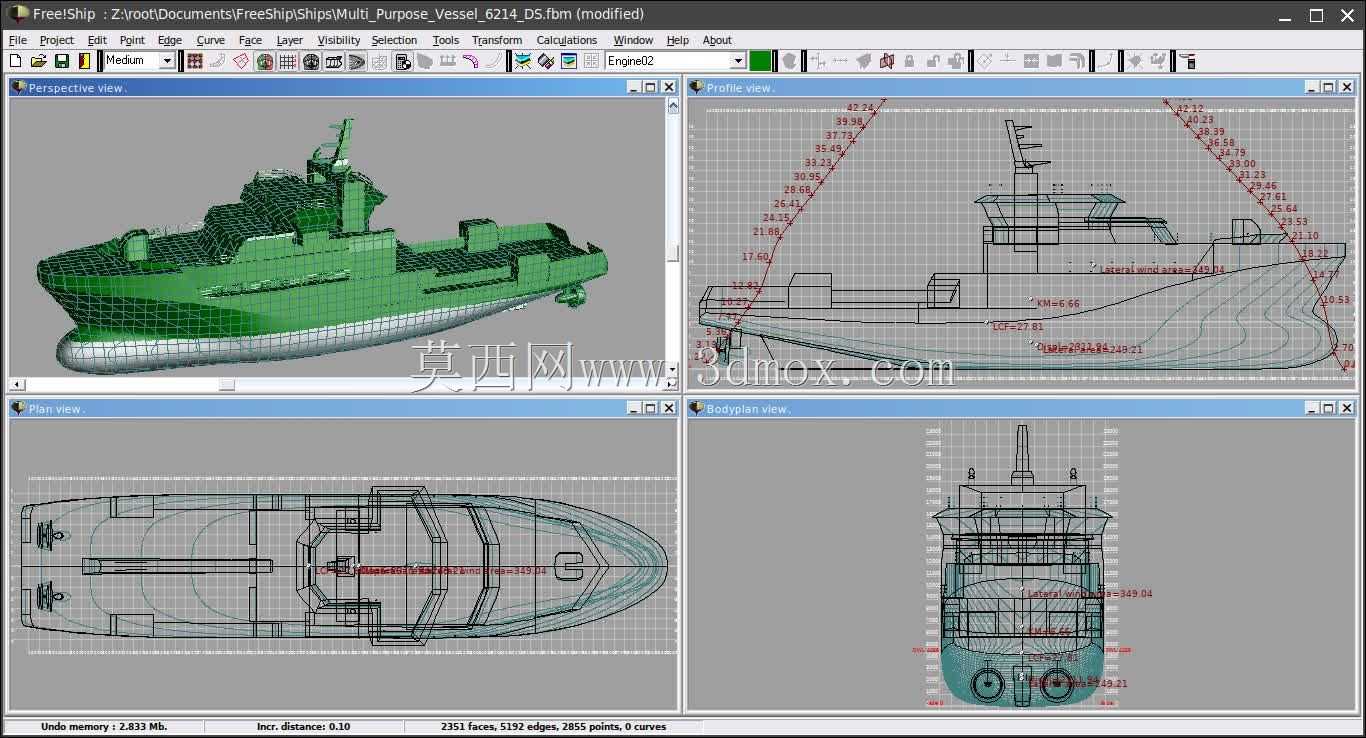
Task: Toggle stations display icon
Action: click(311, 61)
